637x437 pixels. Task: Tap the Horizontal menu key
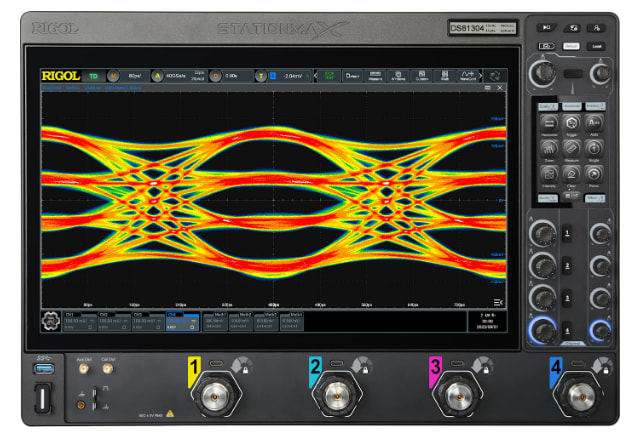(x=549, y=123)
